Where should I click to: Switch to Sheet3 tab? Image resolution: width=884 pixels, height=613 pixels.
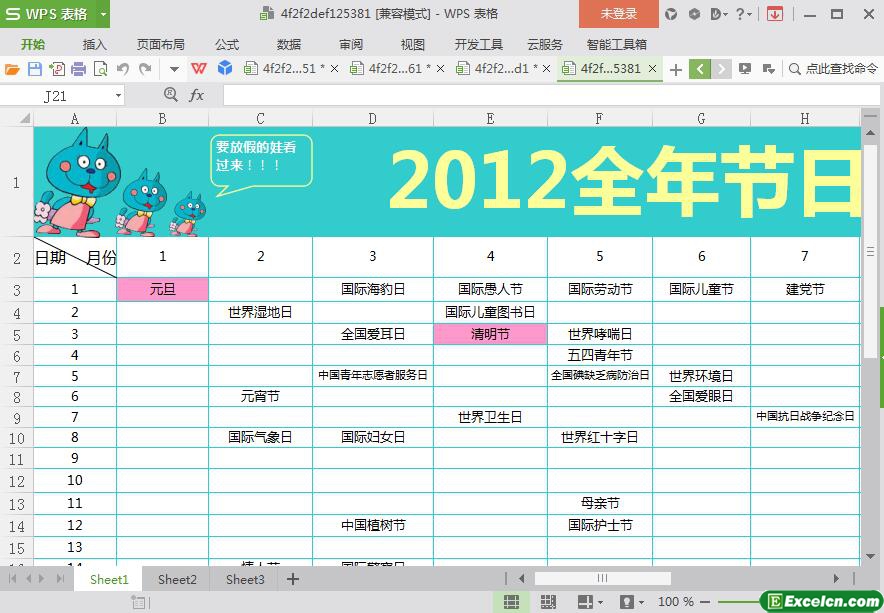click(245, 579)
